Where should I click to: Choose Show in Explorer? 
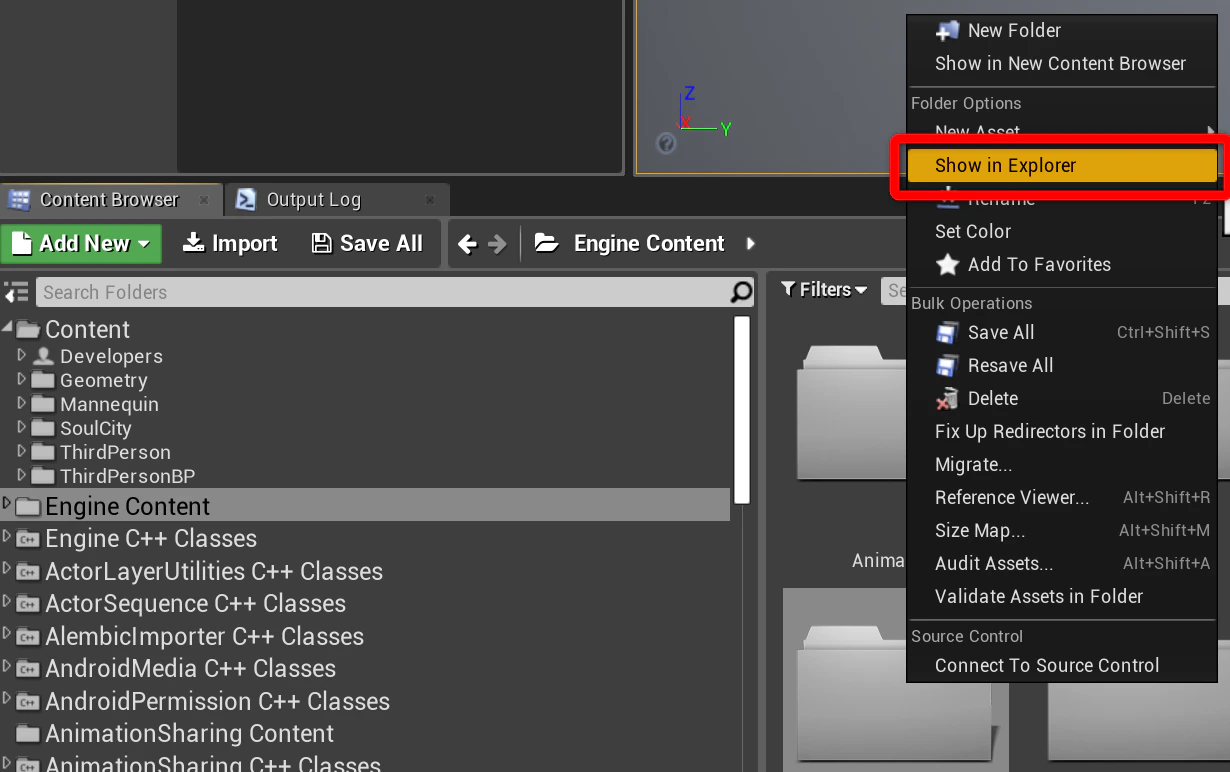[1061, 166]
